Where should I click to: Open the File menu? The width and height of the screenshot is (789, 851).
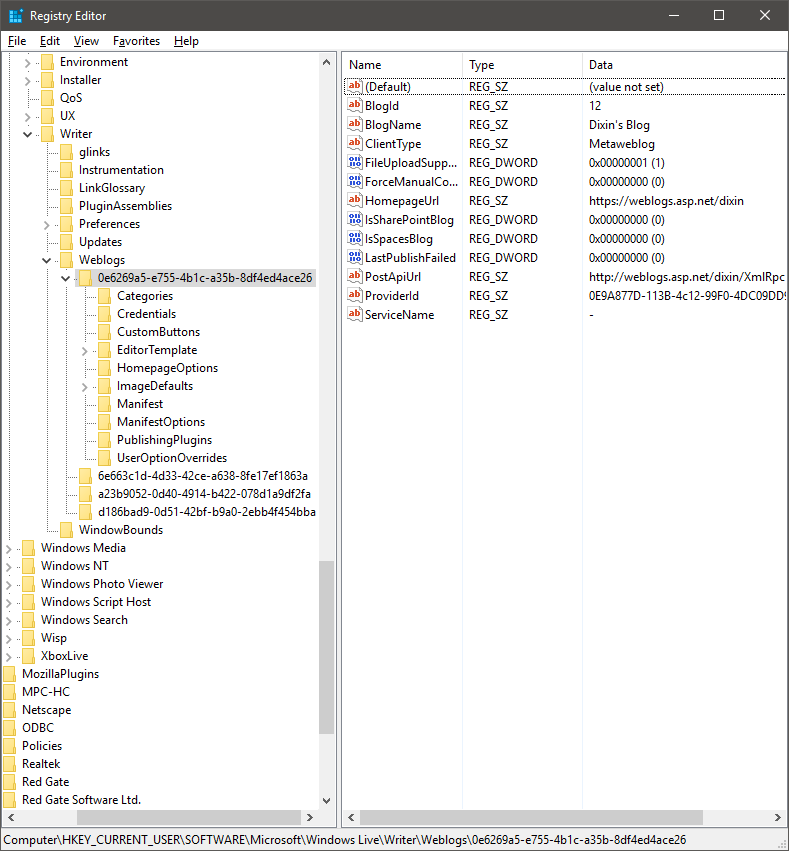click(x=17, y=41)
